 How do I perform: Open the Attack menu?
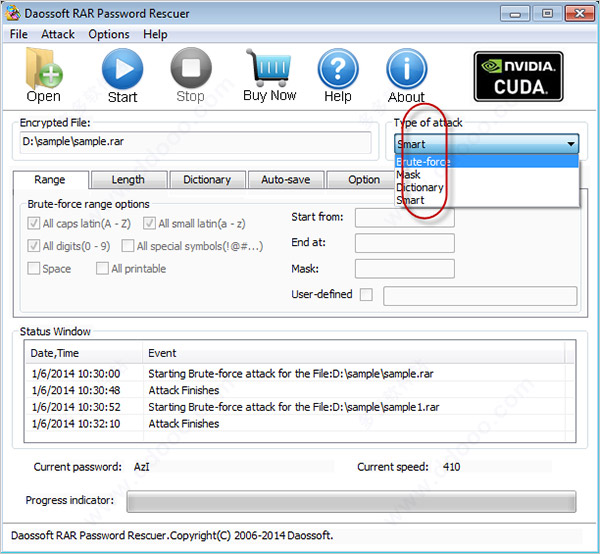(x=58, y=34)
